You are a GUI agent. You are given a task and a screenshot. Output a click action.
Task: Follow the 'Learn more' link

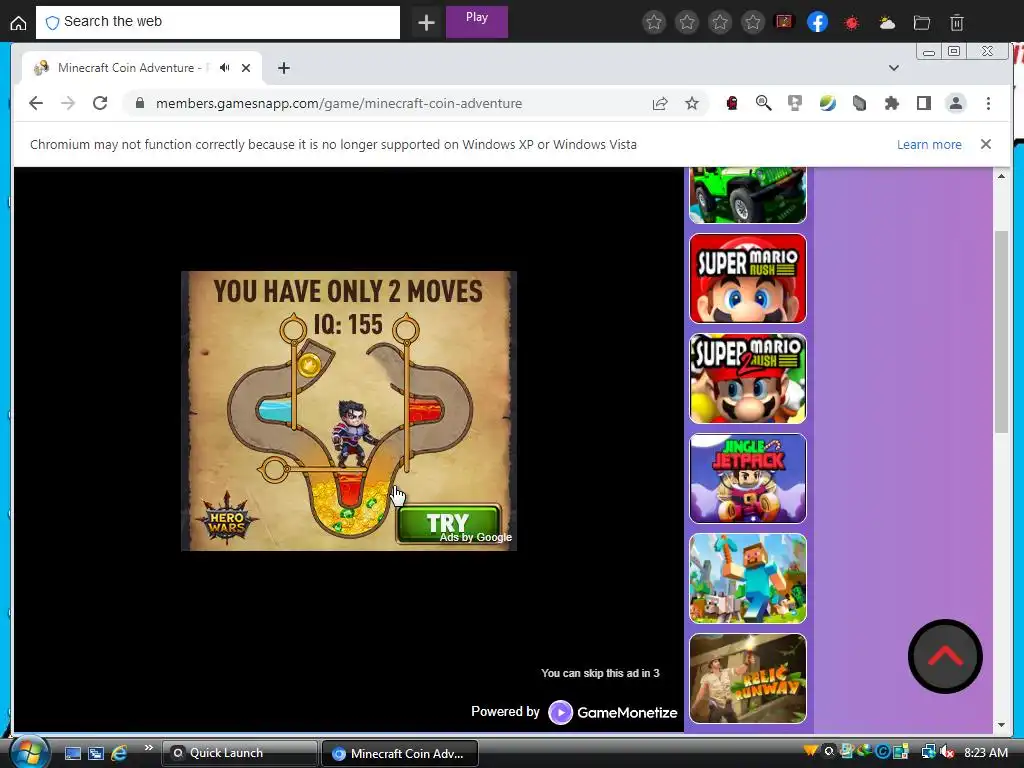[x=929, y=144]
